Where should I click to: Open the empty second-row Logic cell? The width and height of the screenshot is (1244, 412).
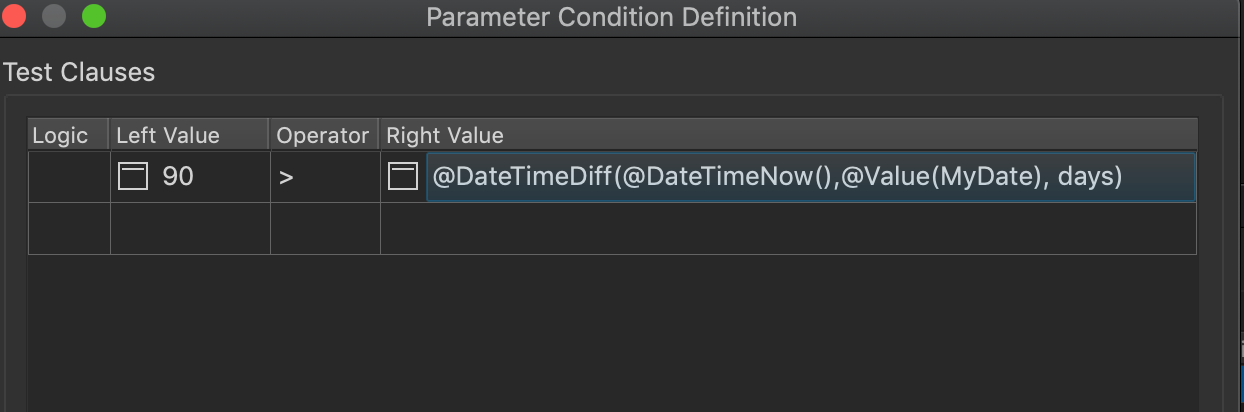pyautogui.click(x=69, y=228)
